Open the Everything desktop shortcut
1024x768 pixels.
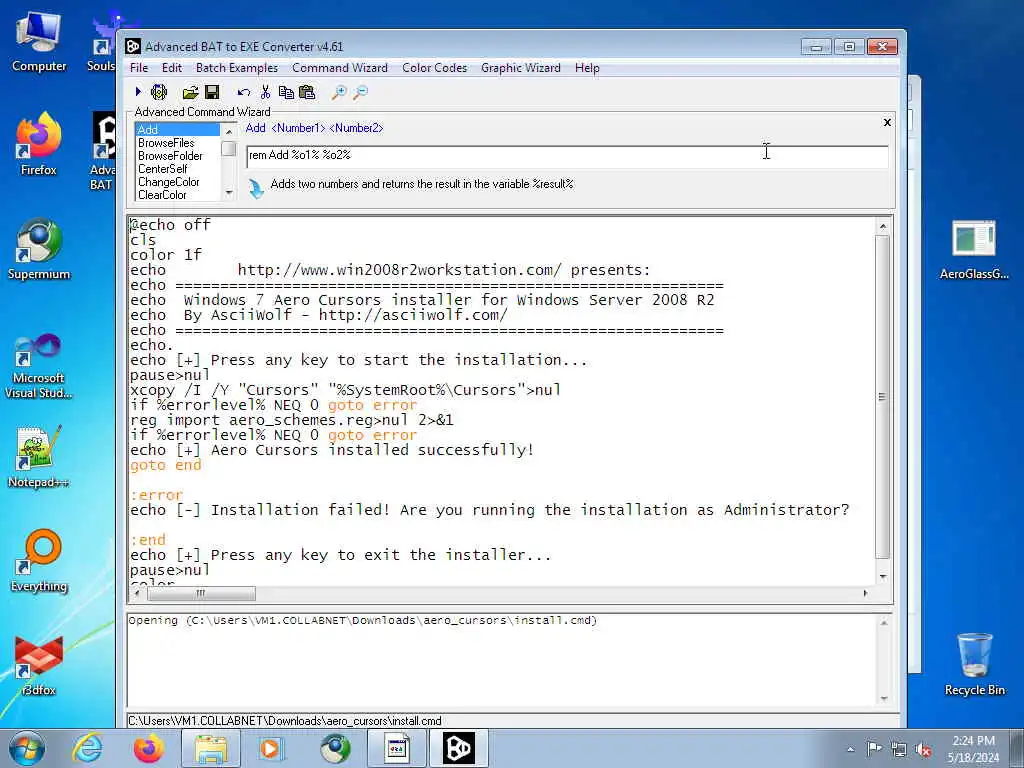click(x=39, y=560)
